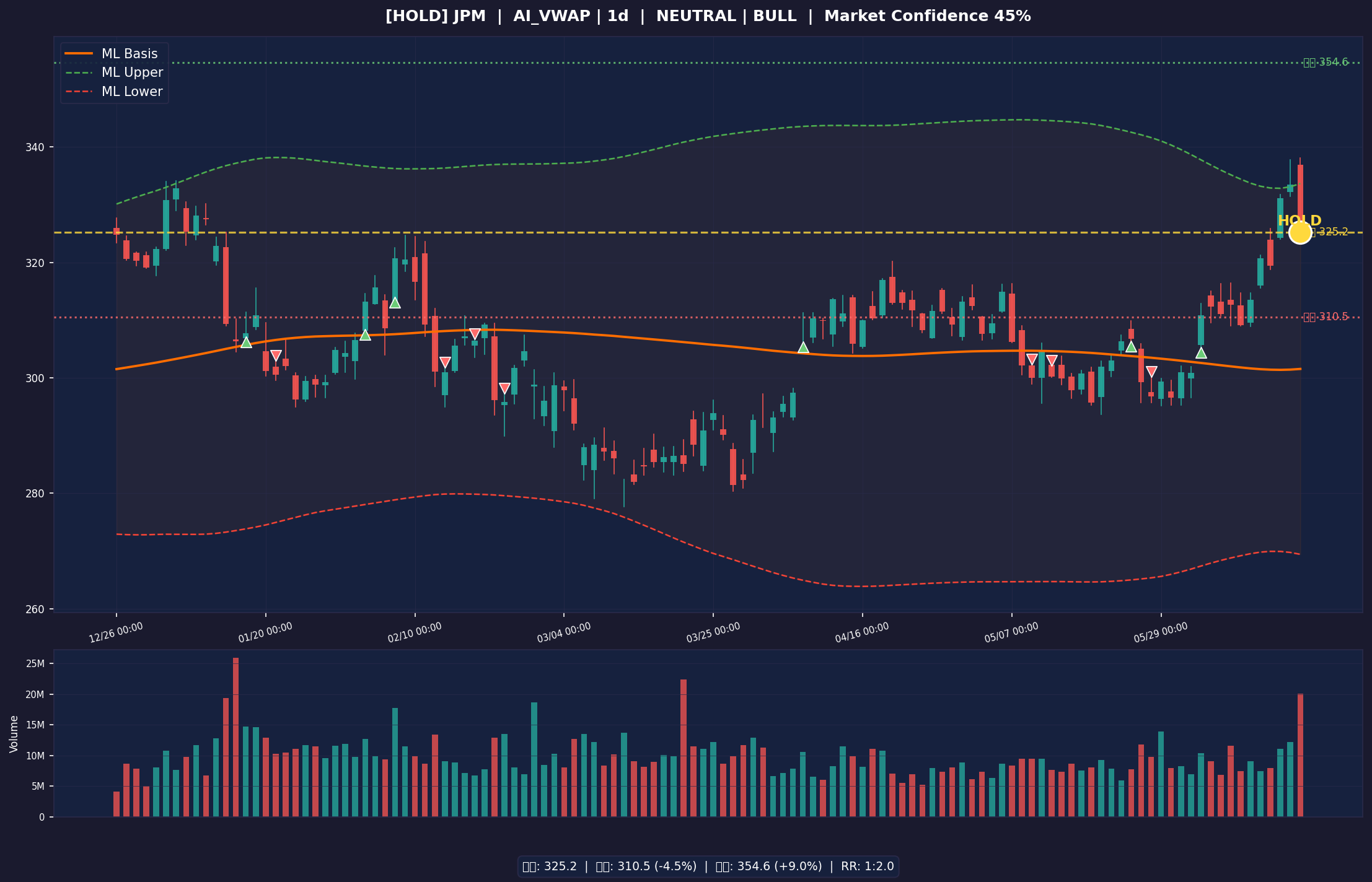Click the 05/07 00:00 date label
This screenshot has width=1372, height=882.
click(1011, 632)
